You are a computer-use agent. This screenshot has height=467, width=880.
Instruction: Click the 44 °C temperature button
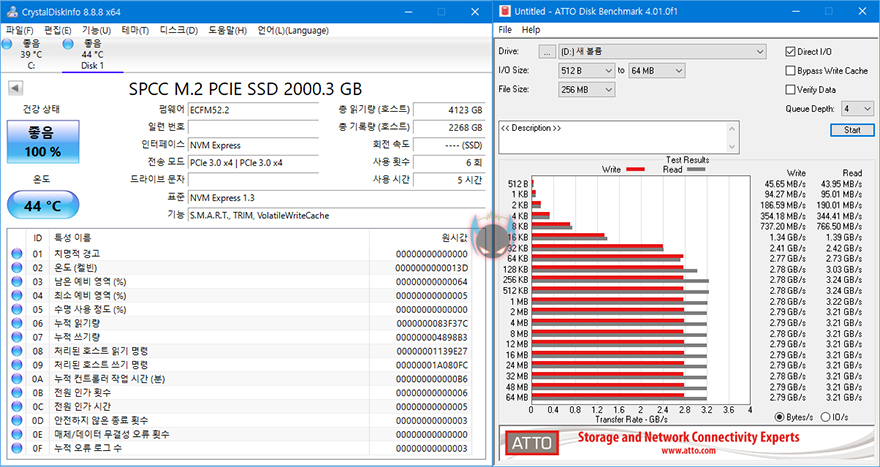tap(43, 205)
